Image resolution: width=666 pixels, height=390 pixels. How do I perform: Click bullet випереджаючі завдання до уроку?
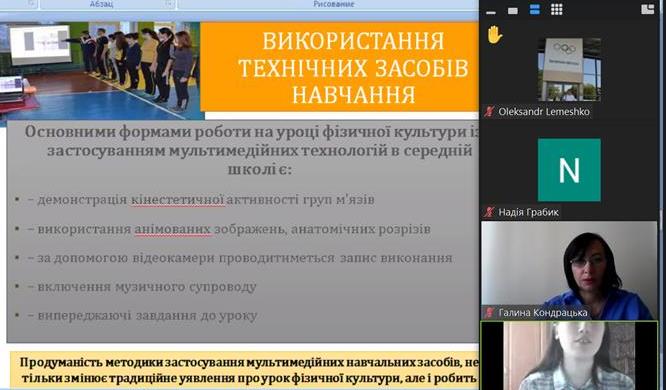coord(142,316)
